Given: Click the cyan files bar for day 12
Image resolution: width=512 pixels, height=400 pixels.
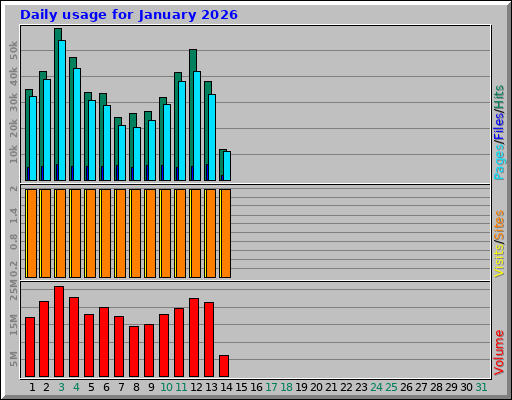Looking at the screenshot, I should 197,126.
